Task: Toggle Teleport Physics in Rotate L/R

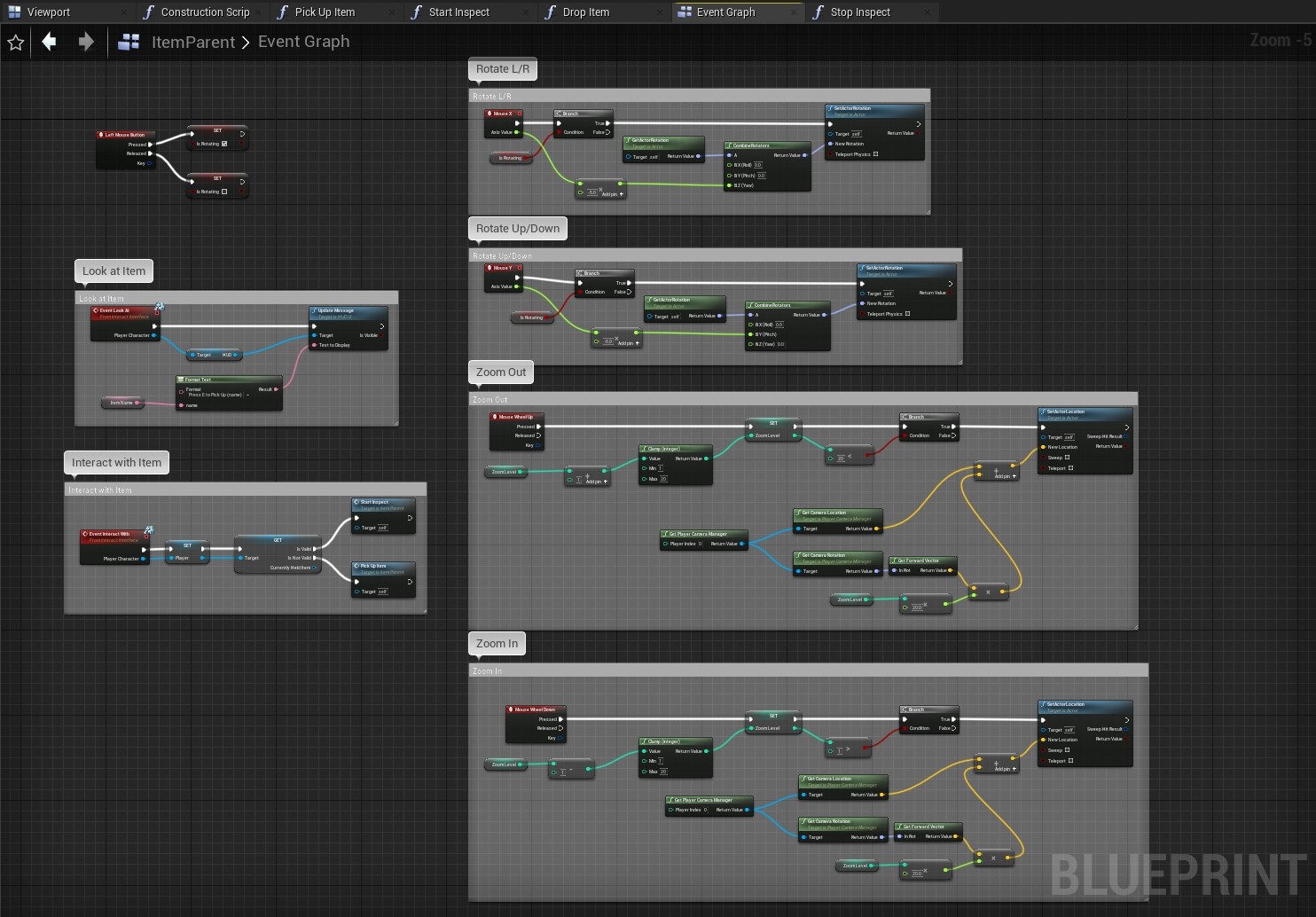Action: click(x=875, y=154)
